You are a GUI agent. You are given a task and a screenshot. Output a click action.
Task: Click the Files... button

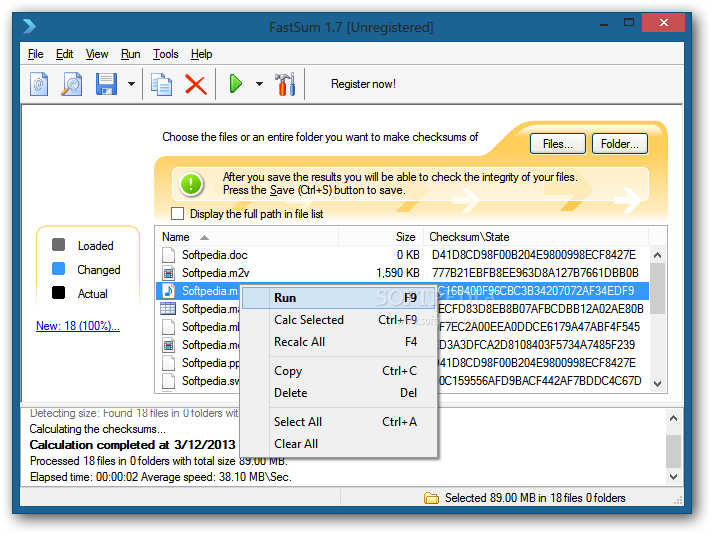click(558, 144)
